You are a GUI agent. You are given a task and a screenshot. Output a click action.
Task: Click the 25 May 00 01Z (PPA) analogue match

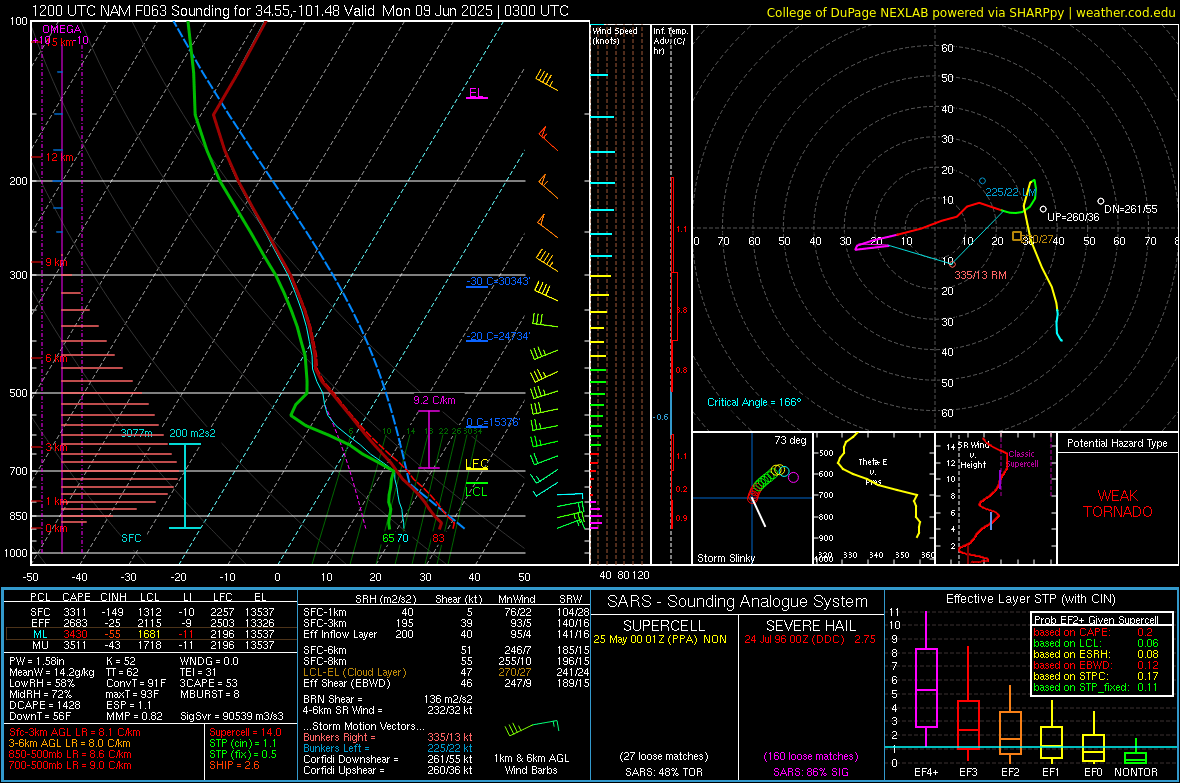coord(660,639)
